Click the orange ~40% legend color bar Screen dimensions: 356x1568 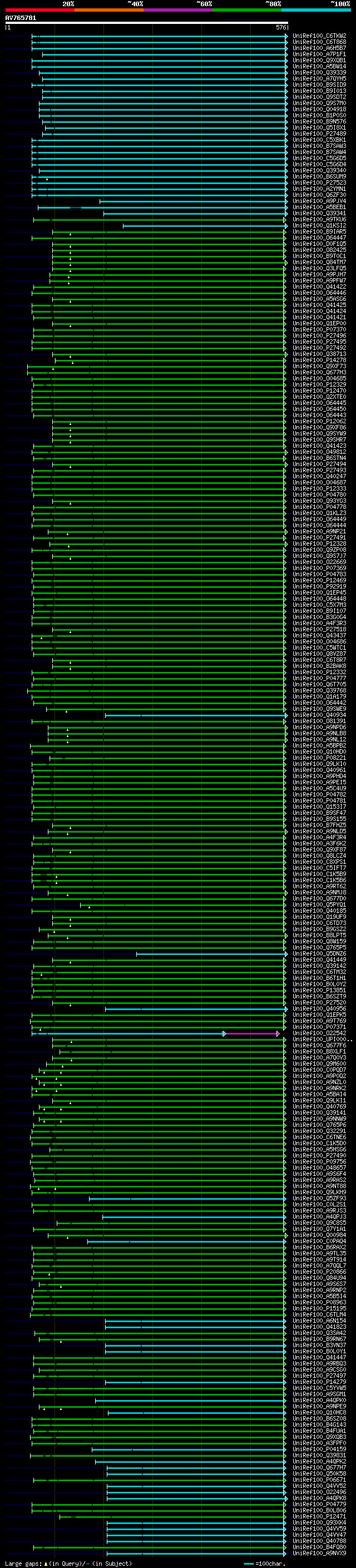pos(109,11)
